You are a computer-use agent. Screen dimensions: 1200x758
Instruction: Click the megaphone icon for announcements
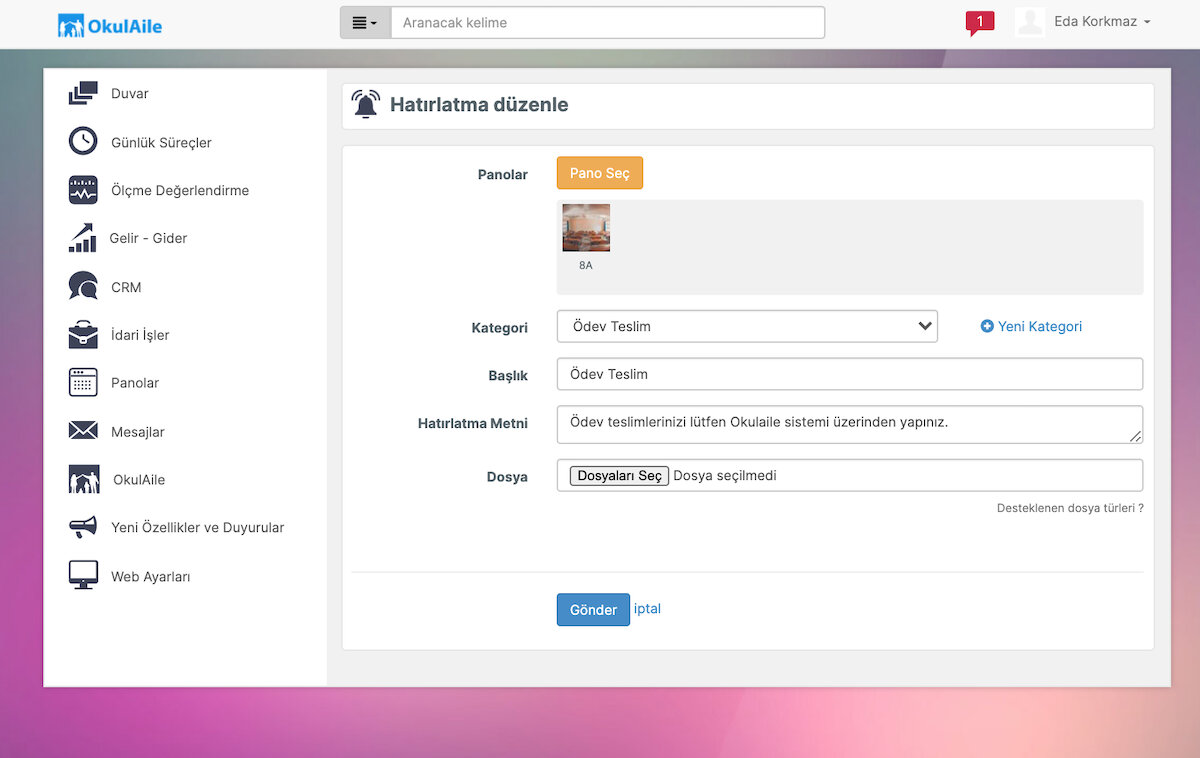[83, 527]
